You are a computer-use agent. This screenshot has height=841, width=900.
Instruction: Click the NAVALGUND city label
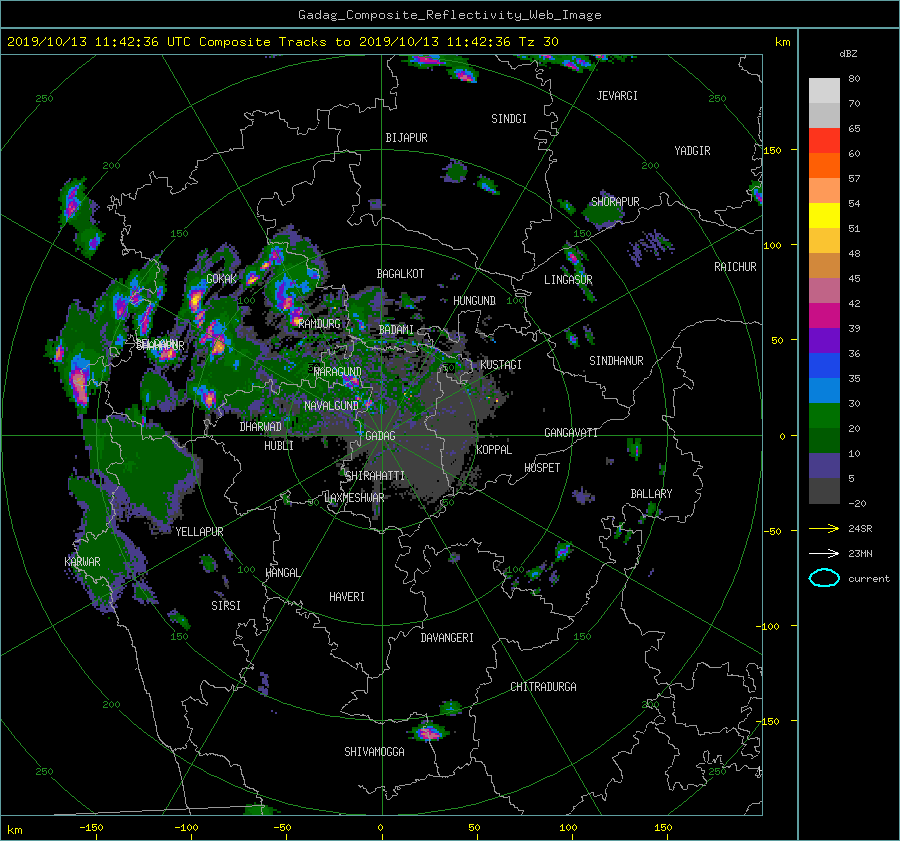click(x=331, y=406)
